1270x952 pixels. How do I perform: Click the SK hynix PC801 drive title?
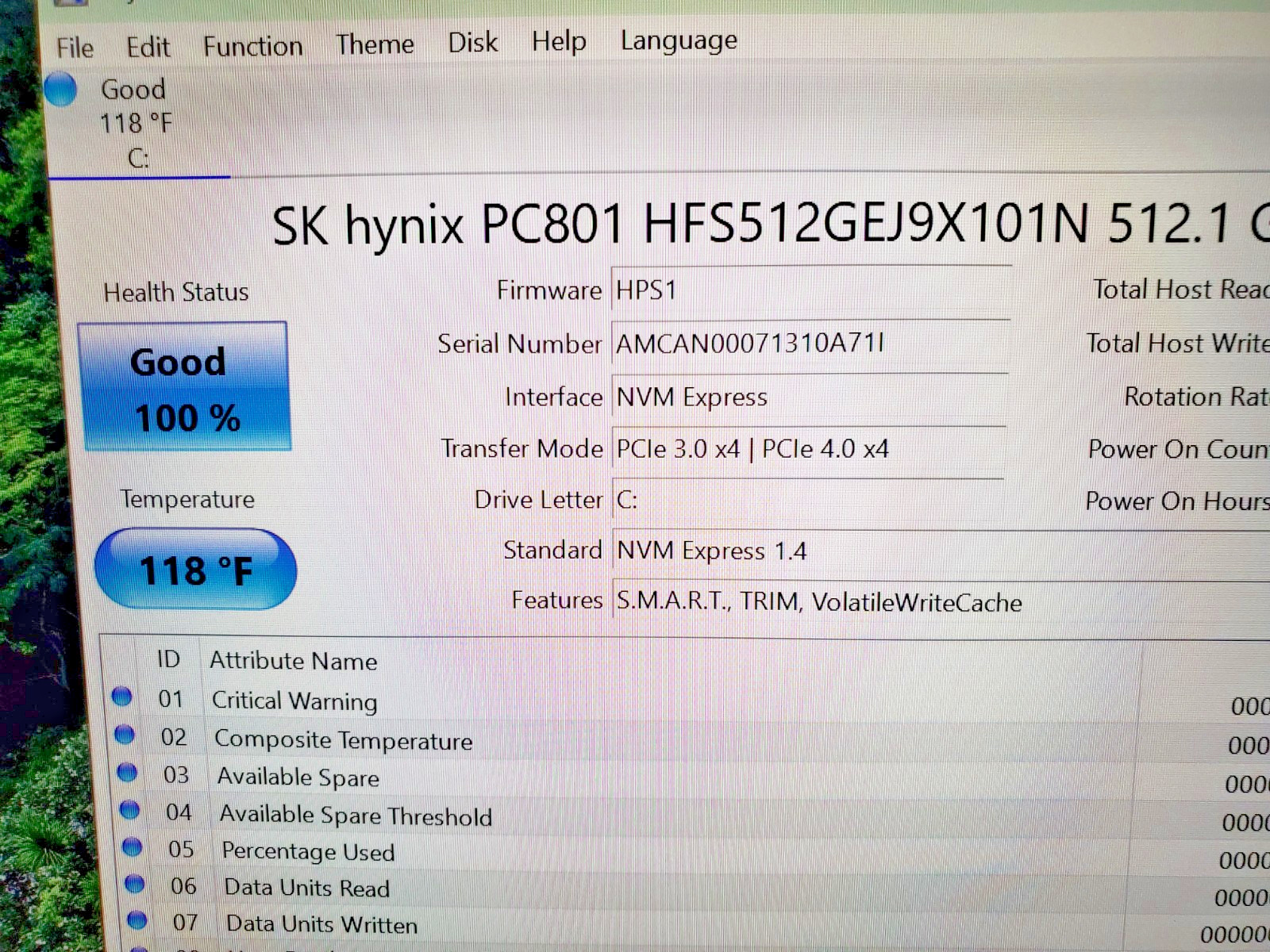point(770,223)
